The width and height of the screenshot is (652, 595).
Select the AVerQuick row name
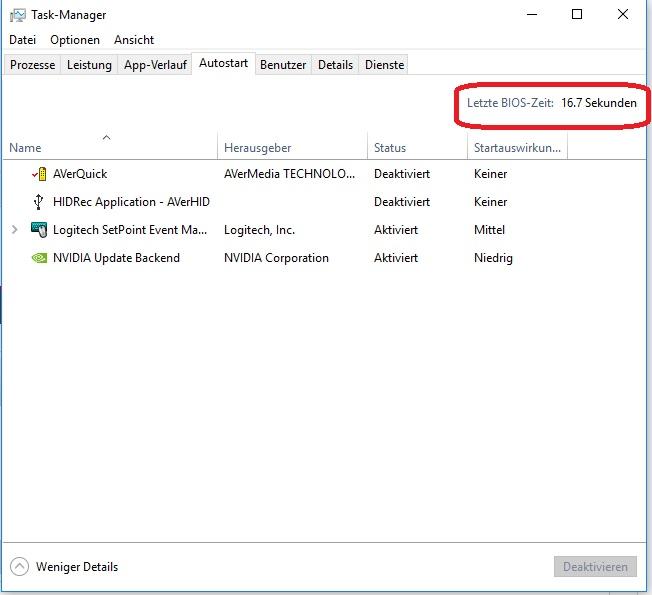point(80,174)
